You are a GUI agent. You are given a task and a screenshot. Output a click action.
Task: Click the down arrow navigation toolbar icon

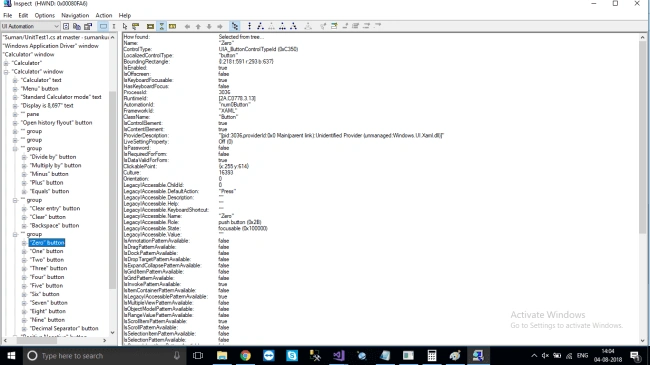pyautogui.click(x=209, y=26)
